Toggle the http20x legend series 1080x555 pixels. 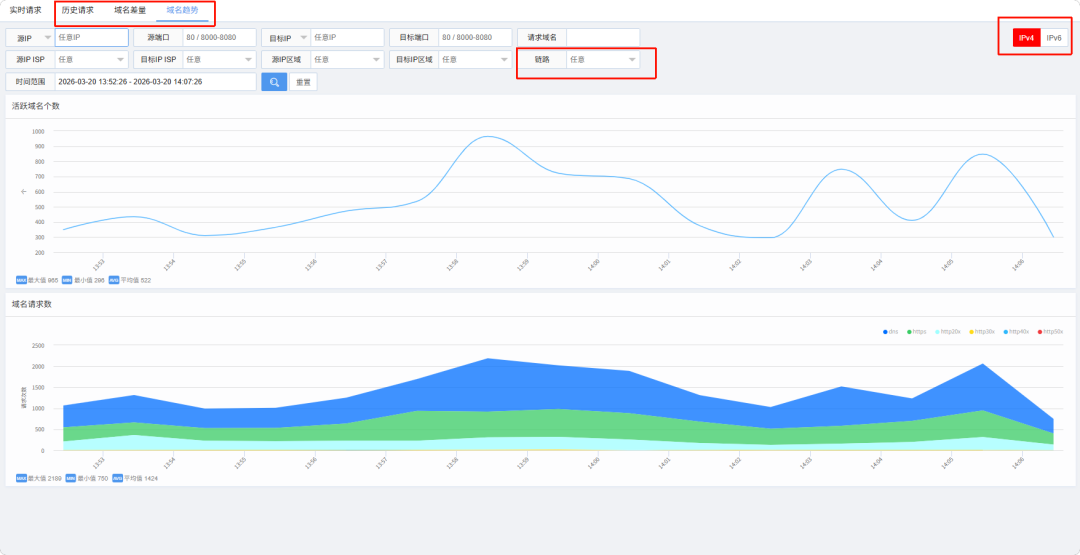(948, 332)
